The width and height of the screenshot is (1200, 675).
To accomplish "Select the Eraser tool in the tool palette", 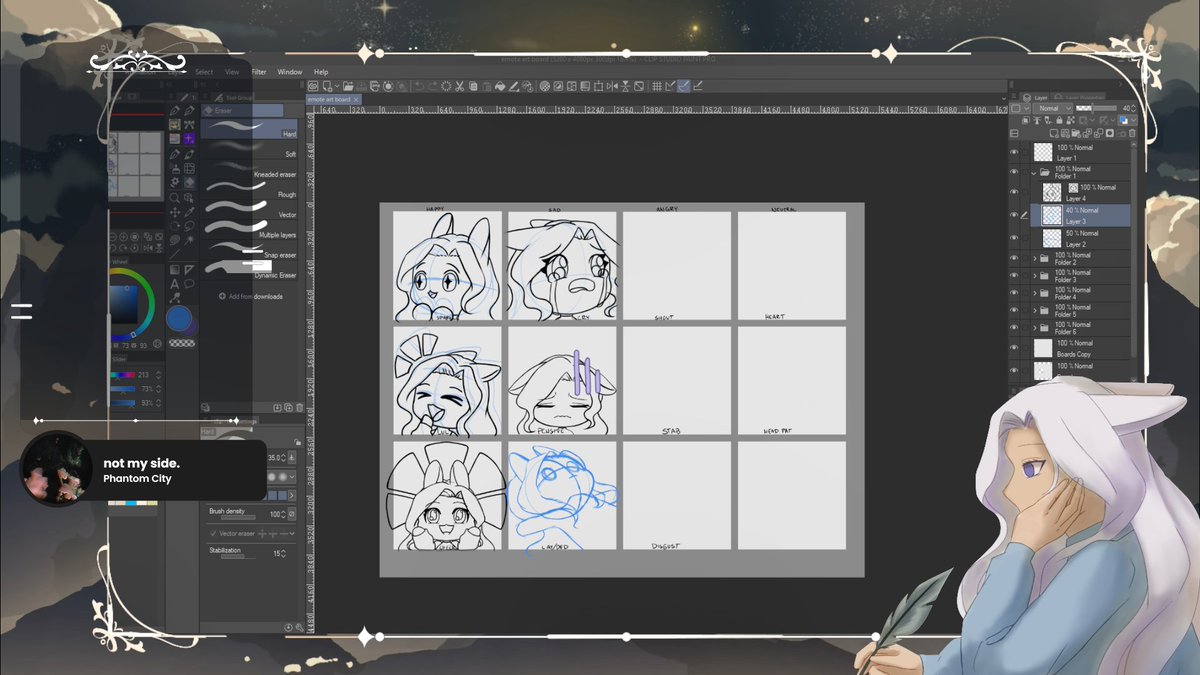I will [x=190, y=181].
